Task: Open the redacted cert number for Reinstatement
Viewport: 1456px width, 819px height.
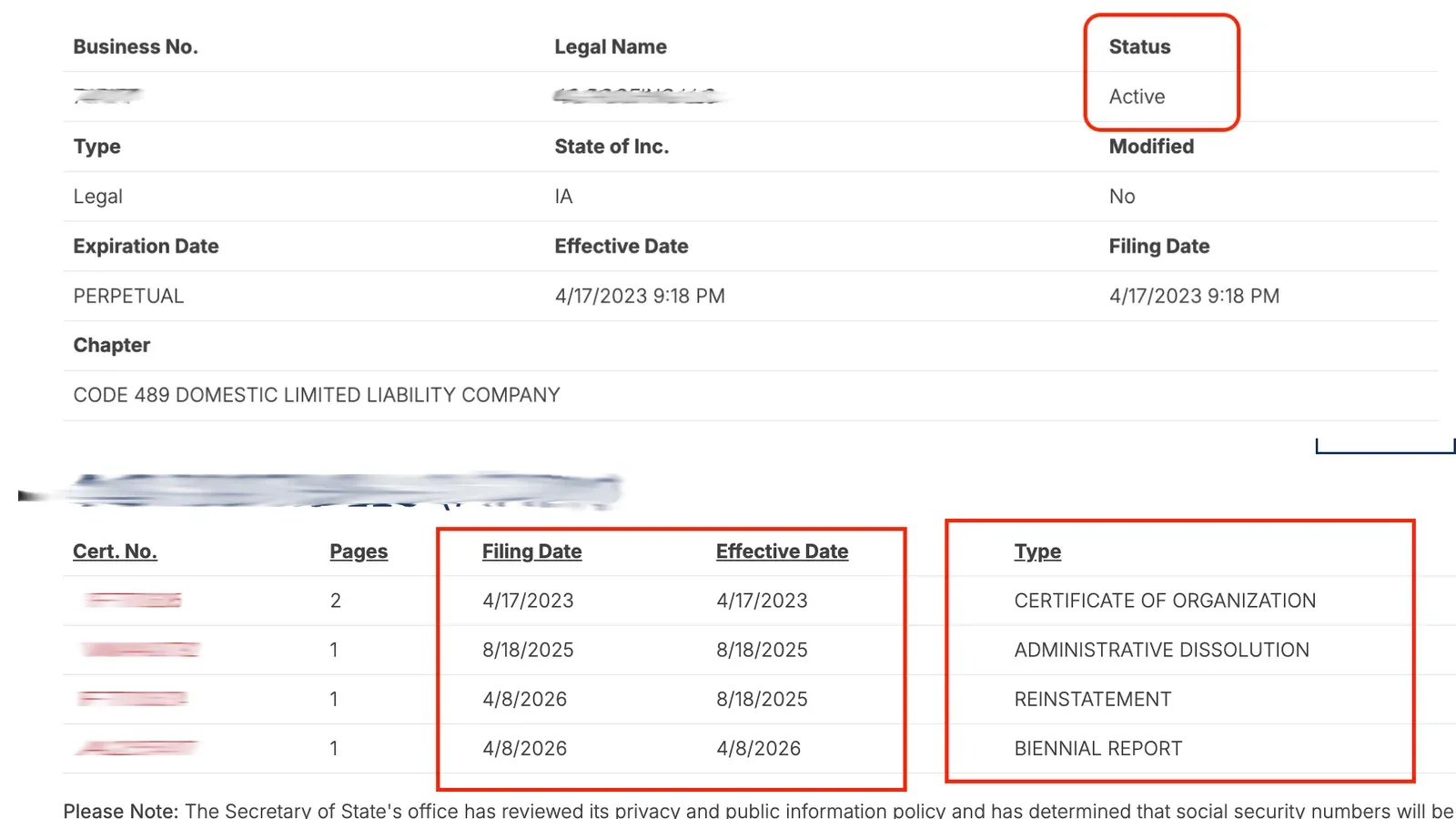Action: (x=133, y=698)
